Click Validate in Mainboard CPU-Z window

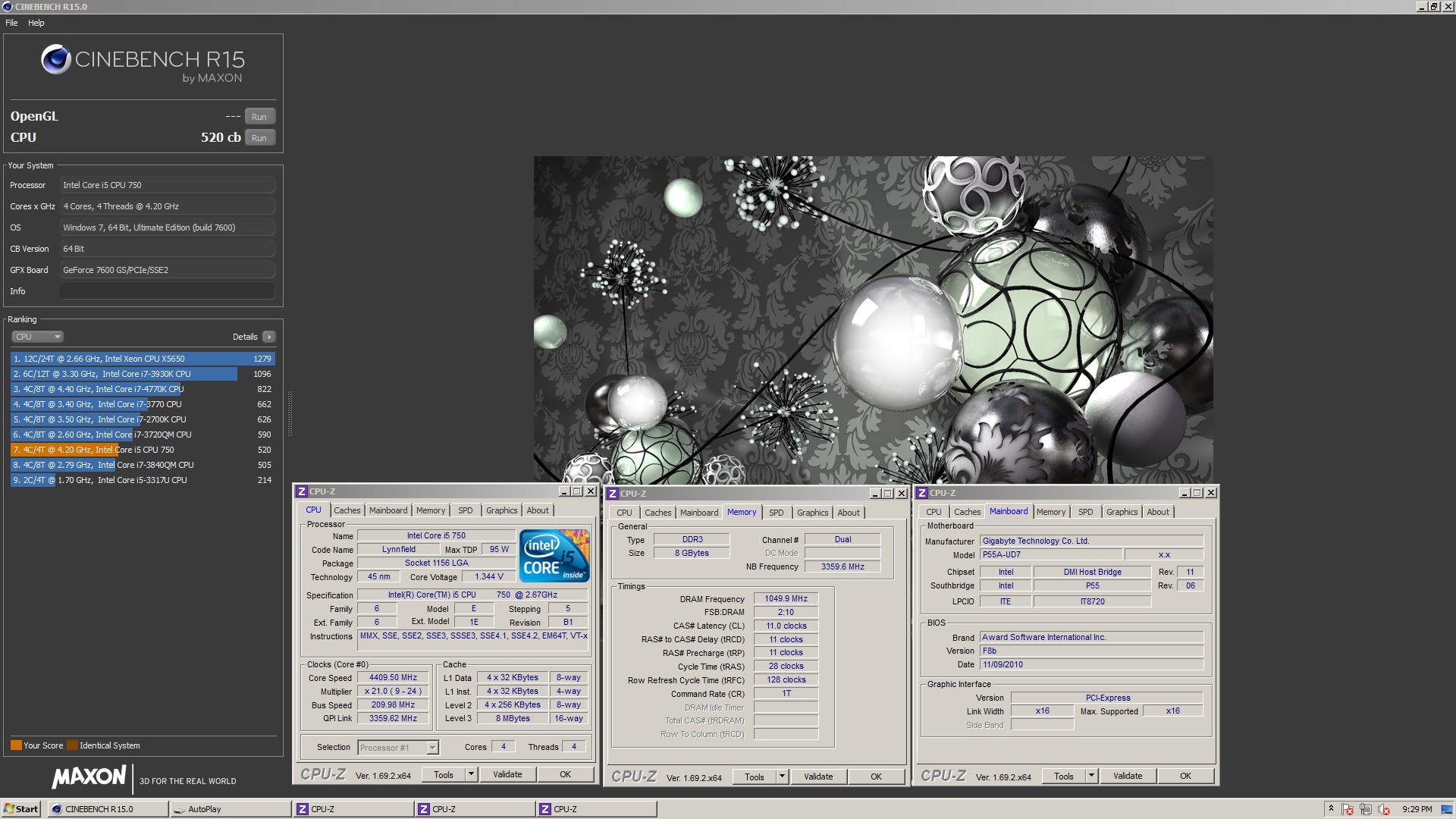(x=1128, y=776)
